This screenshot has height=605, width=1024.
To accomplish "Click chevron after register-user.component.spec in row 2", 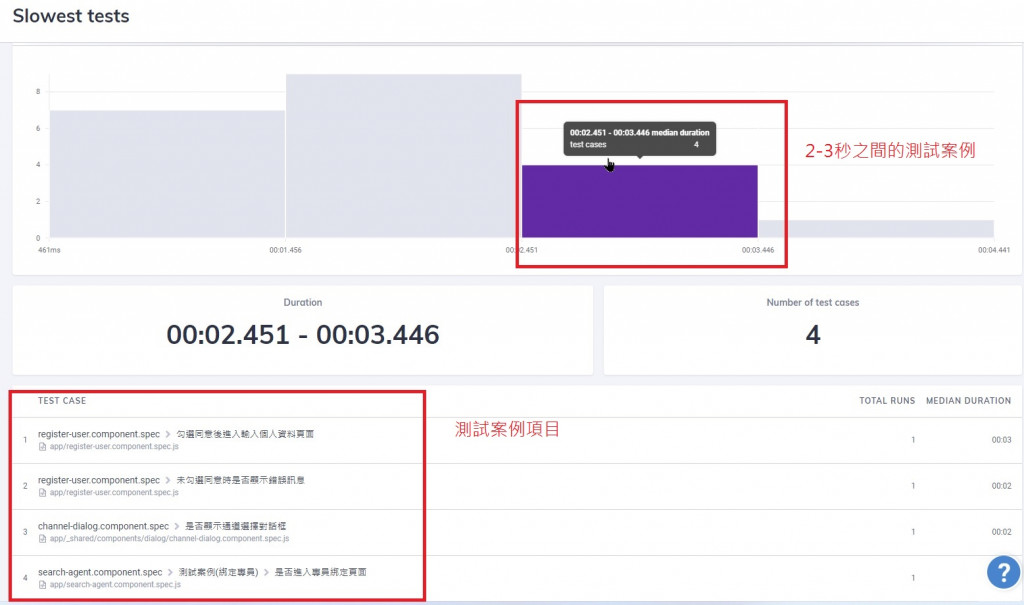I will click(168, 480).
